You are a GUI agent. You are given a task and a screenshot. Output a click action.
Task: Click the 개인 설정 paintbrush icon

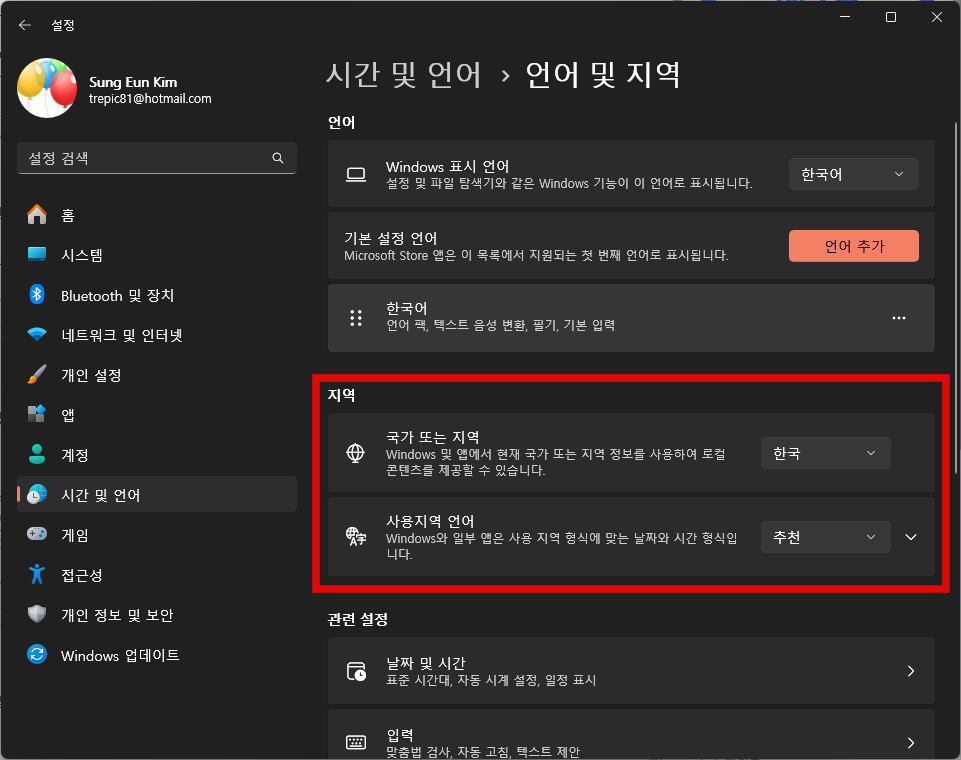(x=37, y=375)
